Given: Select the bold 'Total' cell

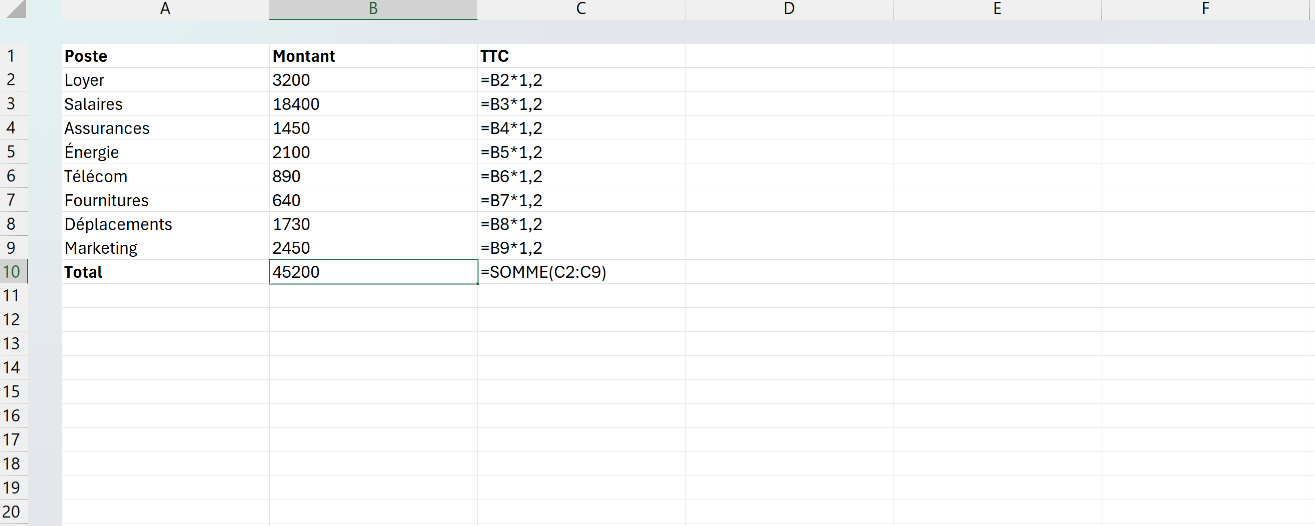Looking at the screenshot, I should pyautogui.click(x=165, y=272).
